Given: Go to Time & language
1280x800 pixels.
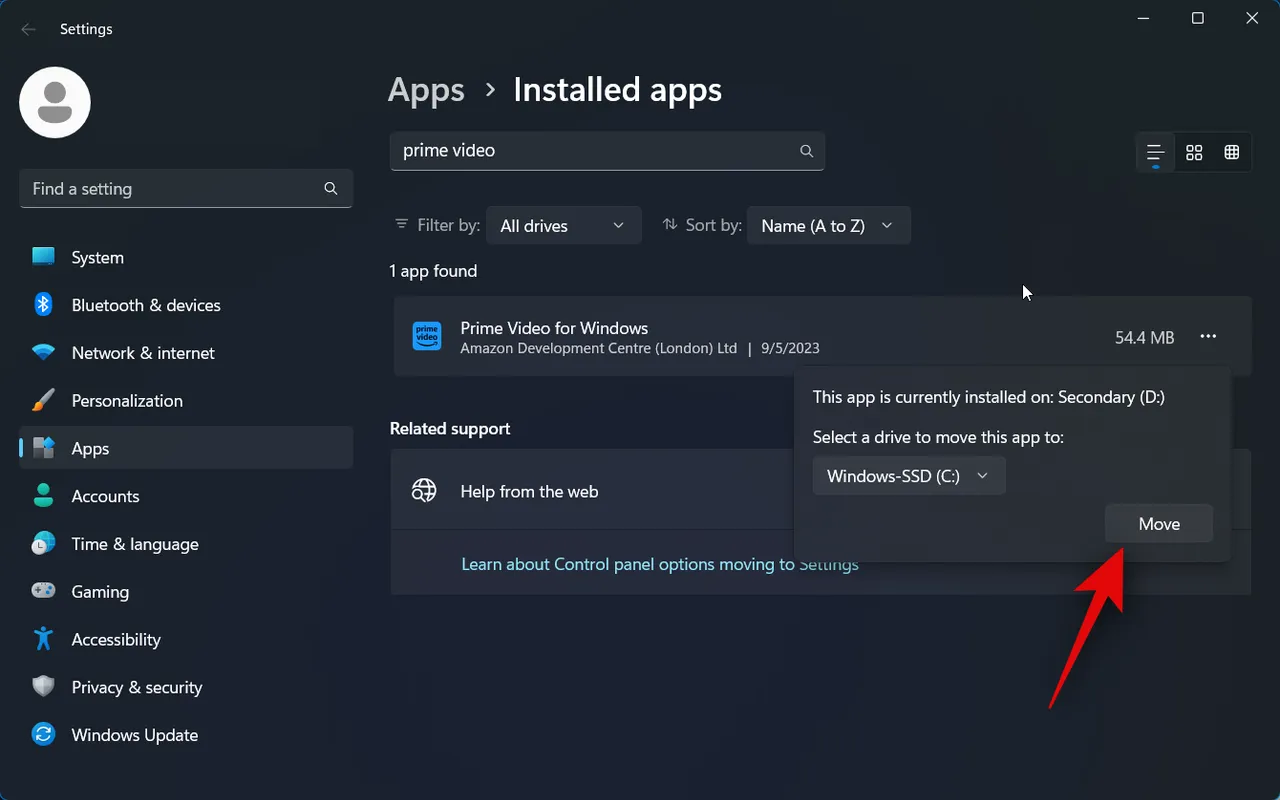Looking at the screenshot, I should pyautogui.click(x=186, y=544).
